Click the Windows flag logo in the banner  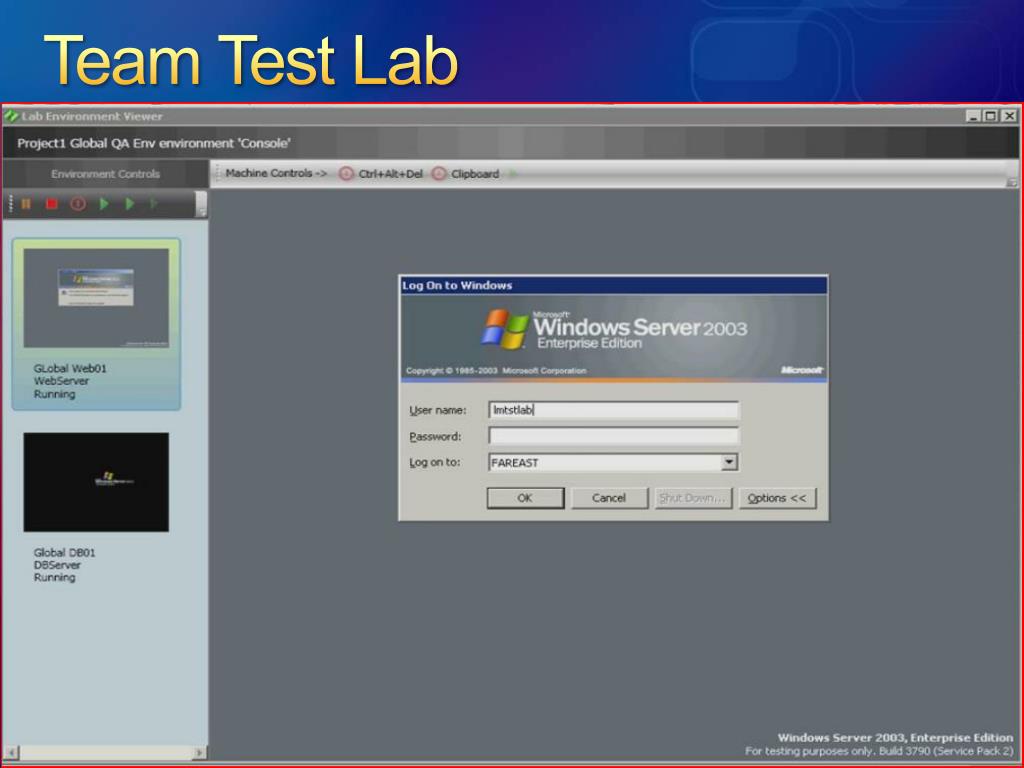tap(505, 328)
